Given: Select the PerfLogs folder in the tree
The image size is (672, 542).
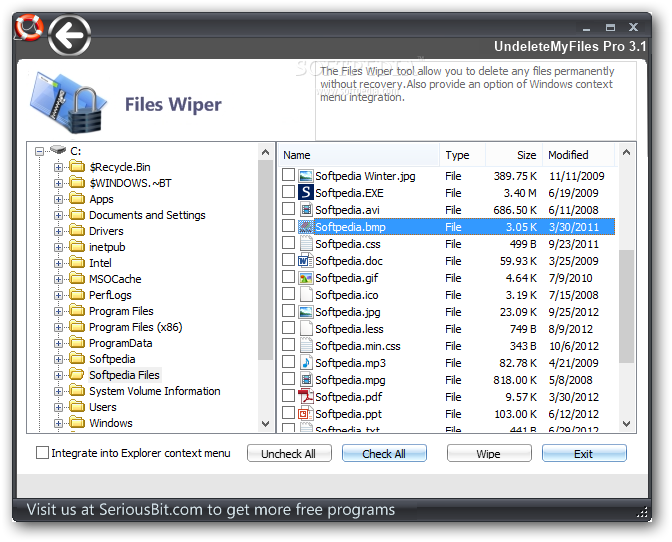Looking at the screenshot, I should (110, 295).
